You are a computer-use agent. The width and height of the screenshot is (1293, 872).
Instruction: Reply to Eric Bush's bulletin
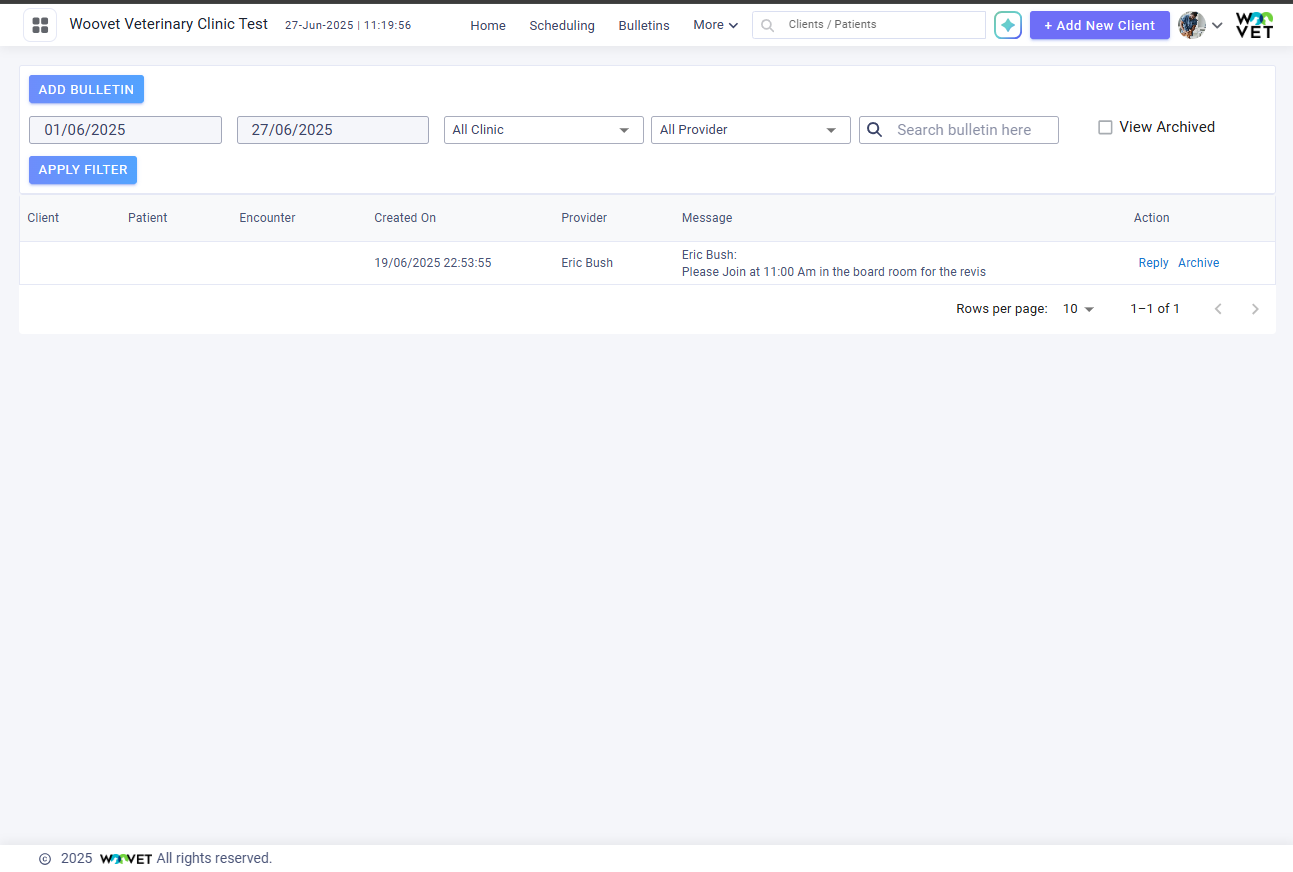coord(1153,263)
